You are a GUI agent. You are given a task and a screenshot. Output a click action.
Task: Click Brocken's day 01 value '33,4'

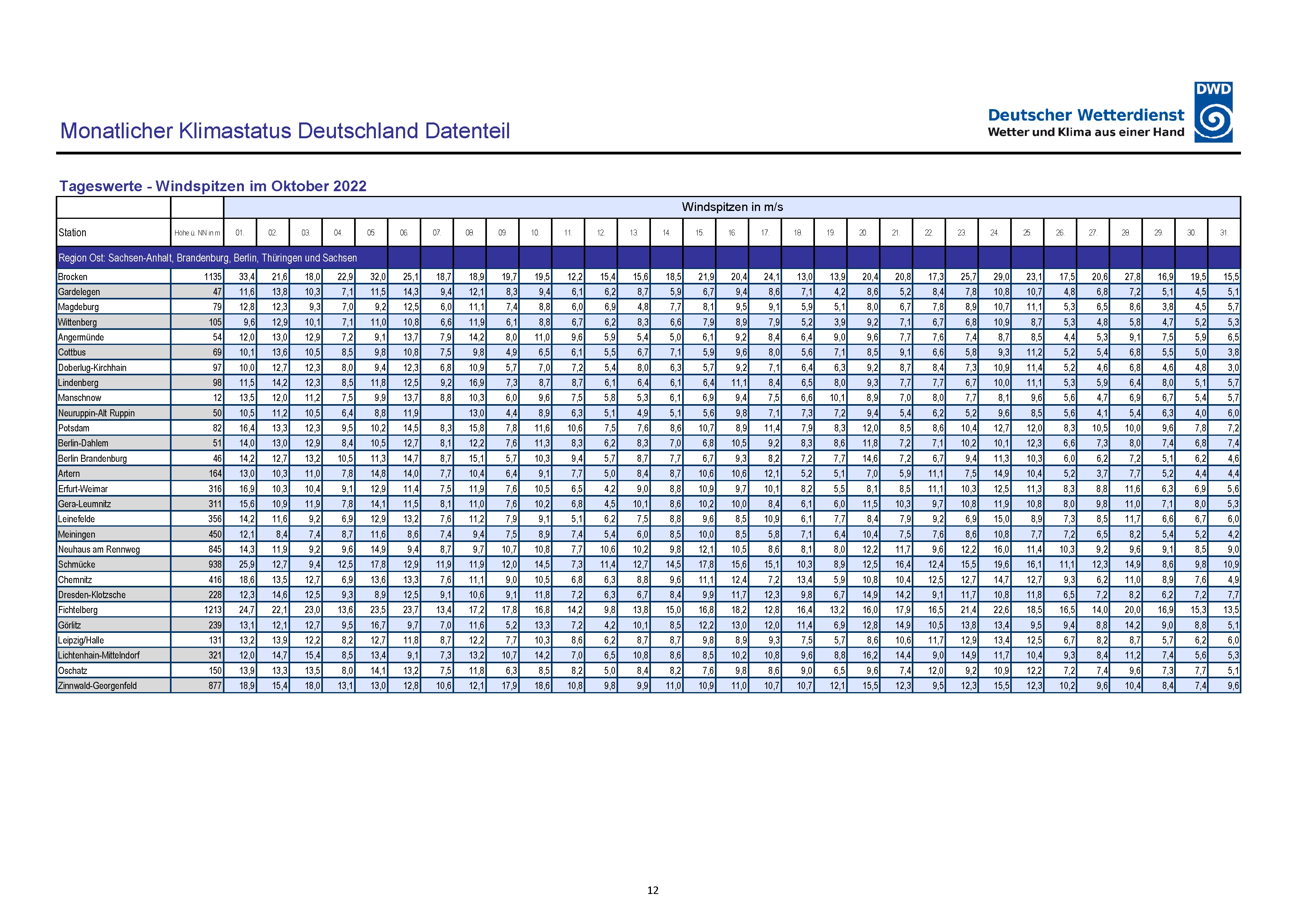click(x=247, y=277)
